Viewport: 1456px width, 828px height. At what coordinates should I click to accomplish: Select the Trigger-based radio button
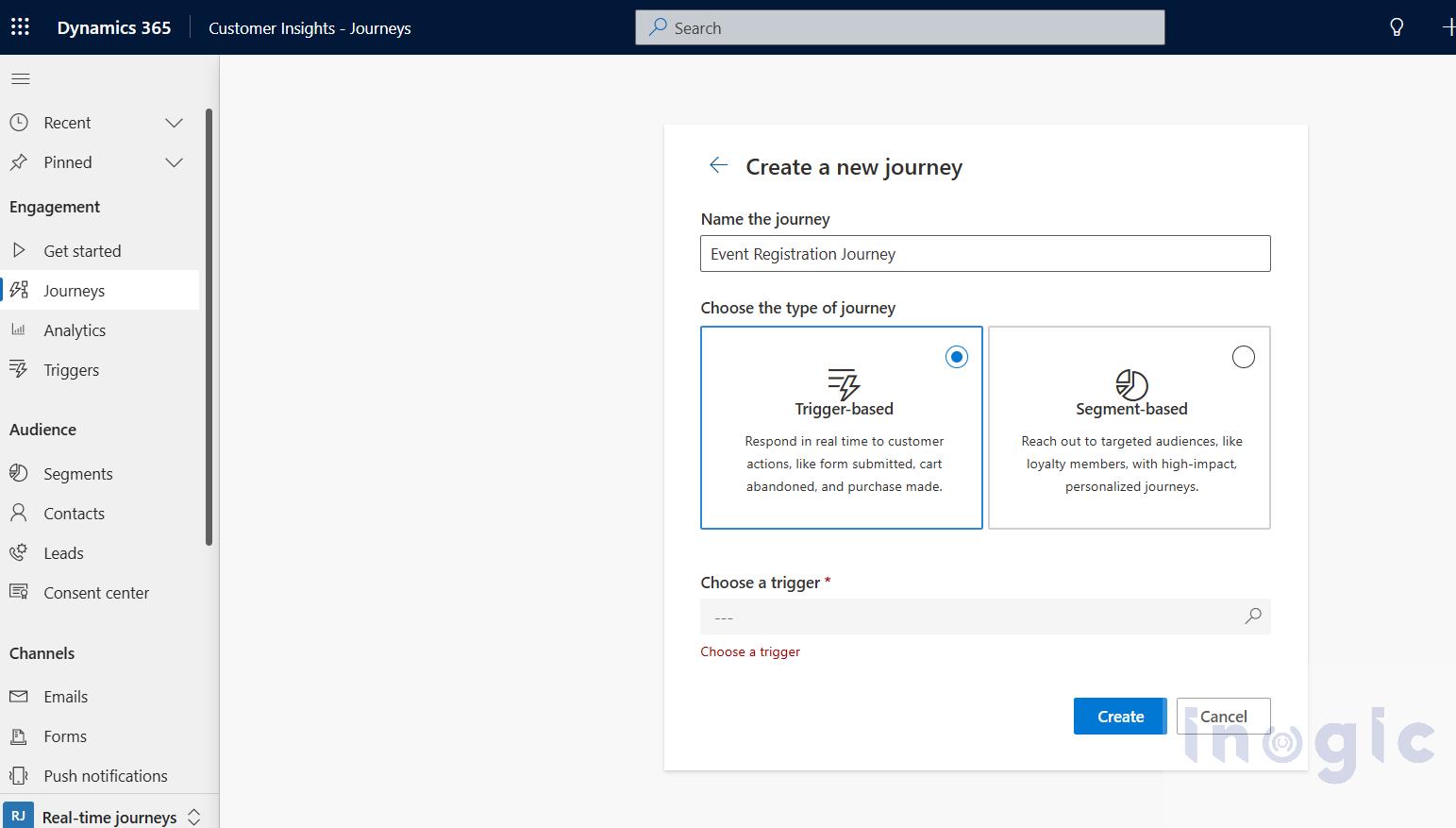point(957,357)
